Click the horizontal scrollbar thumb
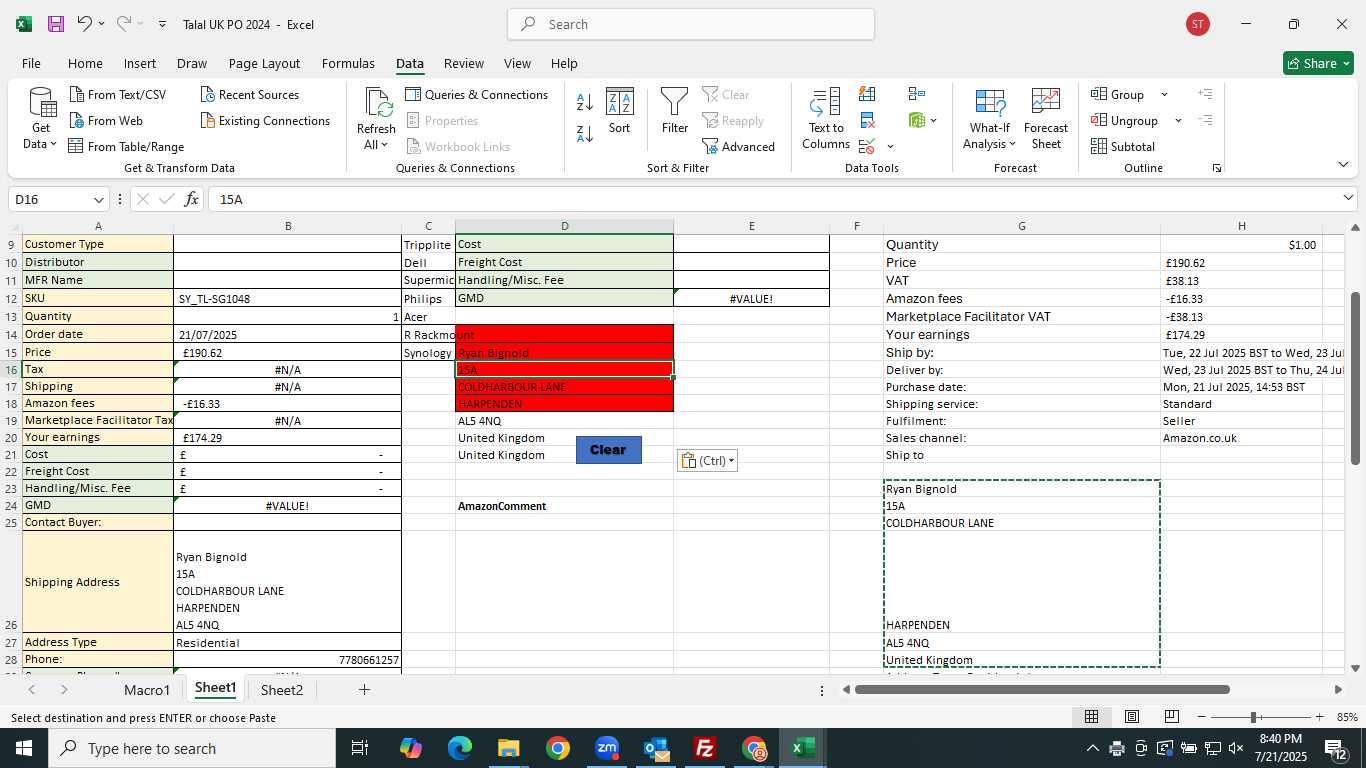The height and width of the screenshot is (768, 1366). pyautogui.click(x=1042, y=689)
